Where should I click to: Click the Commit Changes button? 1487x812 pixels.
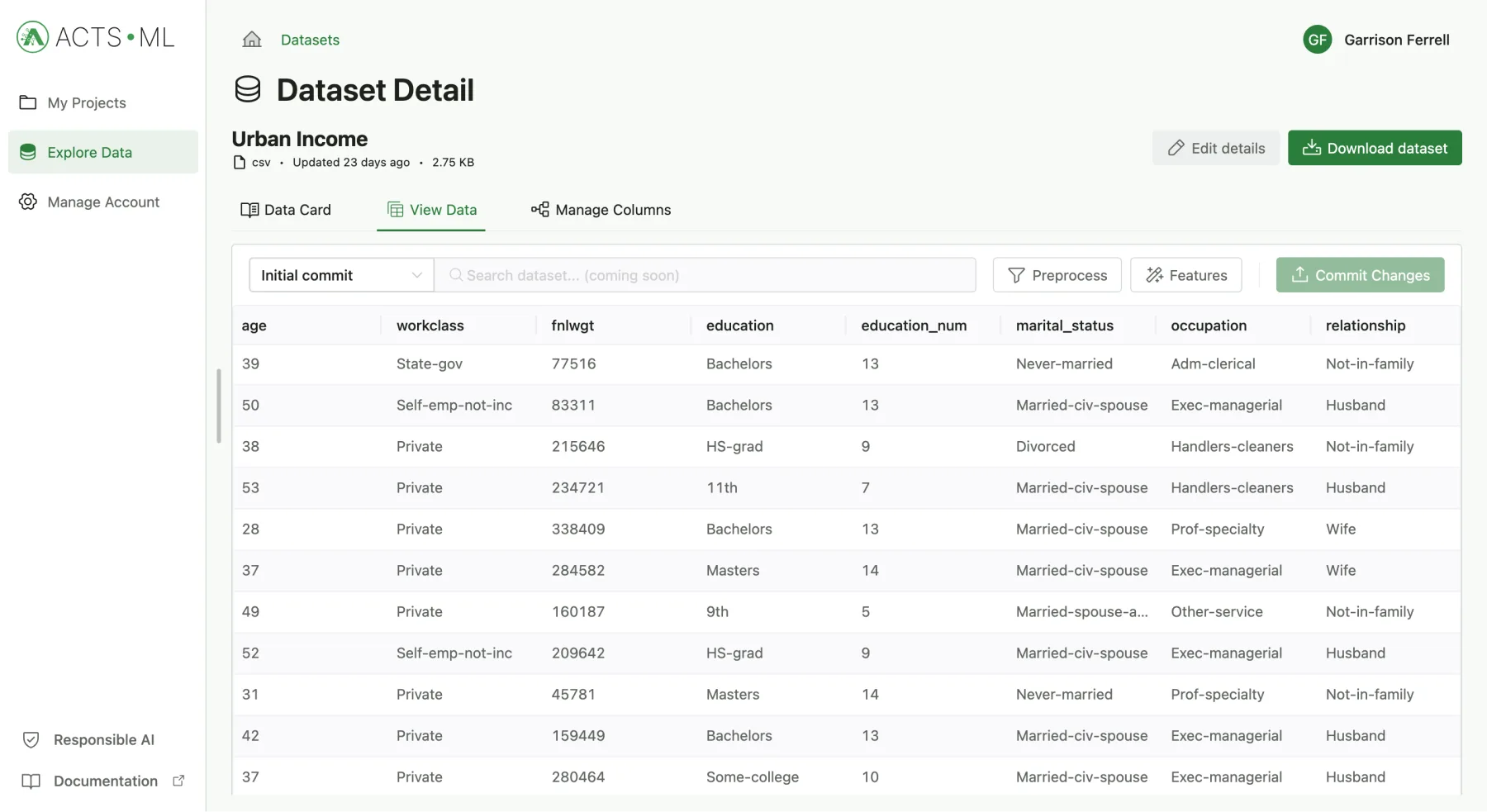point(1361,275)
